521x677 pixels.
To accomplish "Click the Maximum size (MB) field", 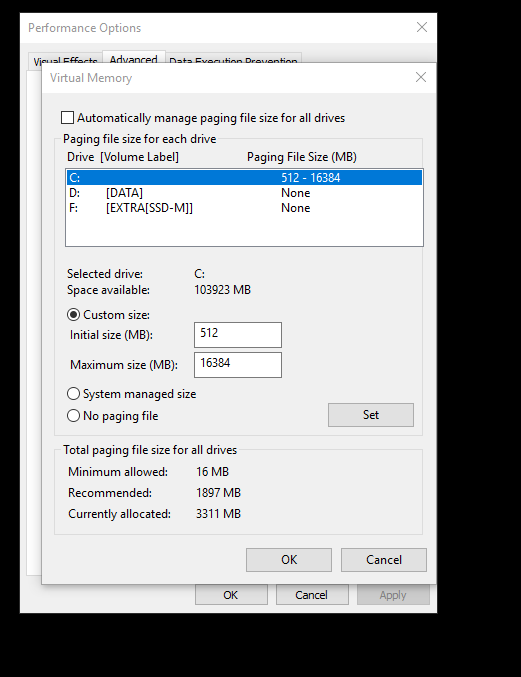I will pyautogui.click(x=238, y=365).
